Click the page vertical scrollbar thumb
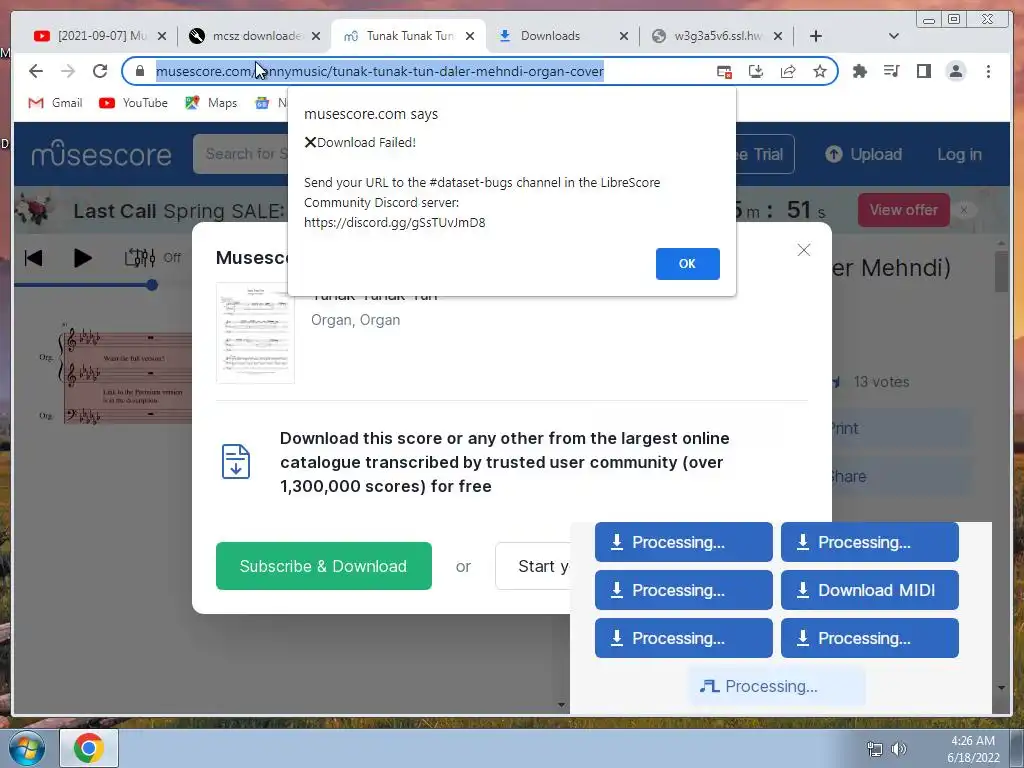This screenshot has width=1024, height=768. (1001, 272)
